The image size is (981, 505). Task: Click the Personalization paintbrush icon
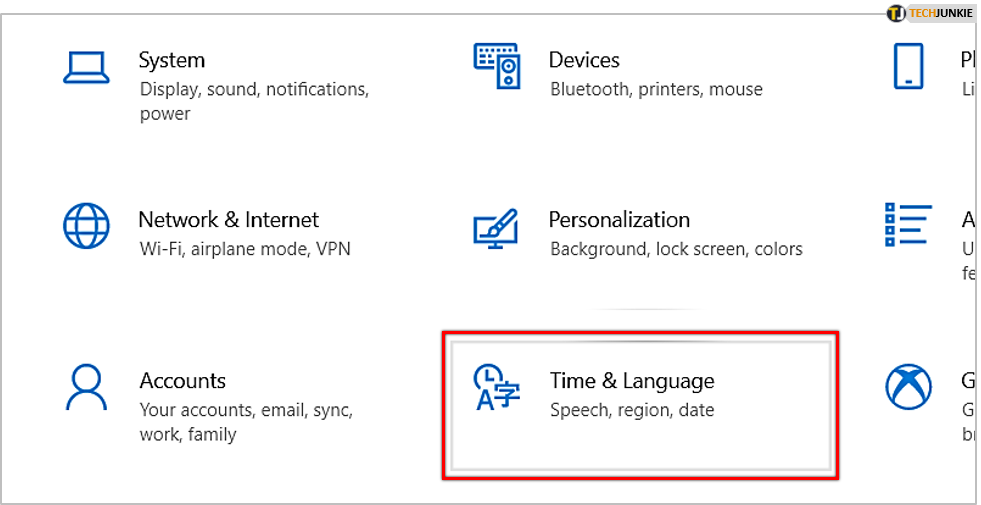pos(496,228)
